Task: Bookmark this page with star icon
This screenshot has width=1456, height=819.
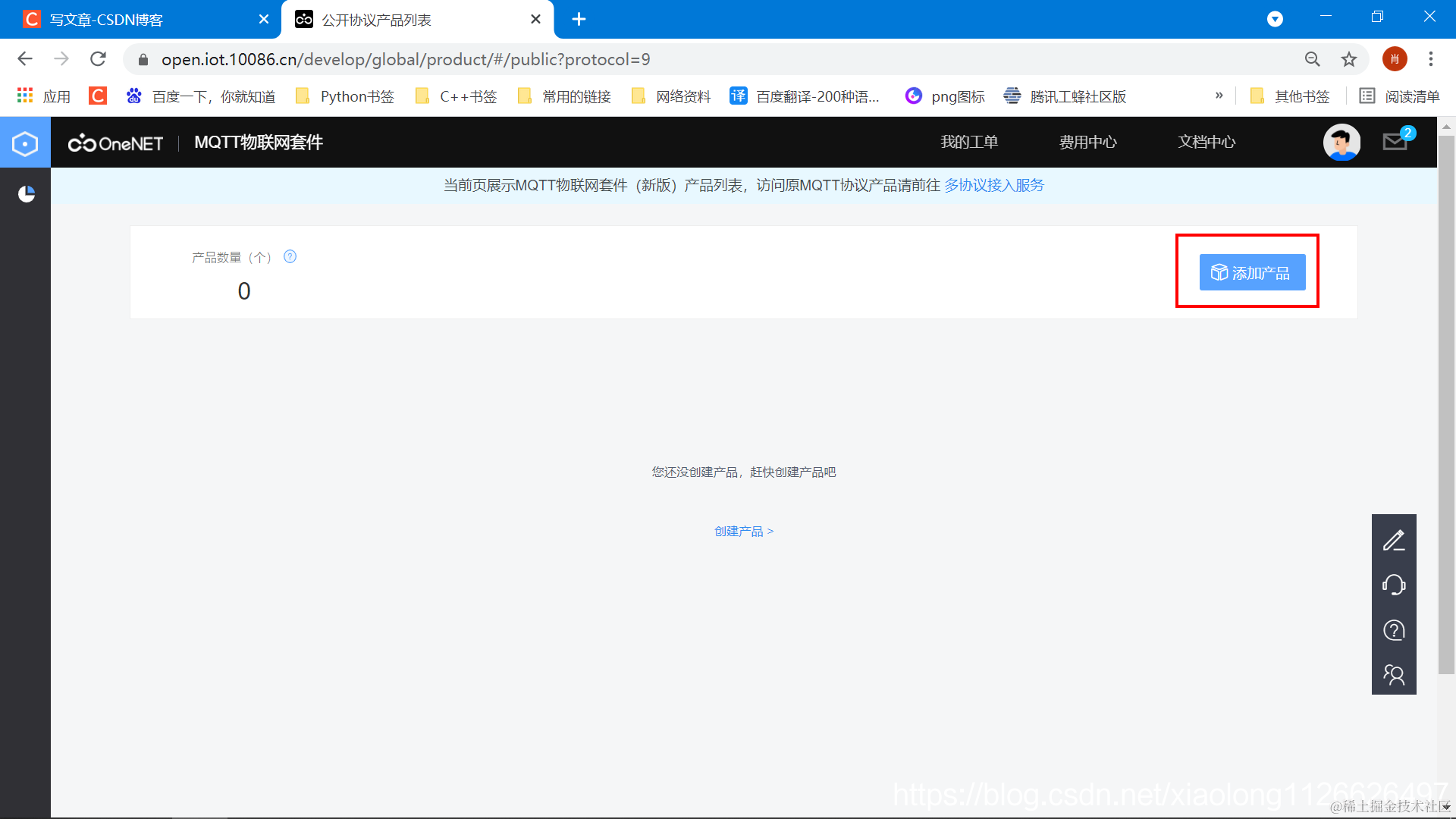Action: click(1349, 59)
